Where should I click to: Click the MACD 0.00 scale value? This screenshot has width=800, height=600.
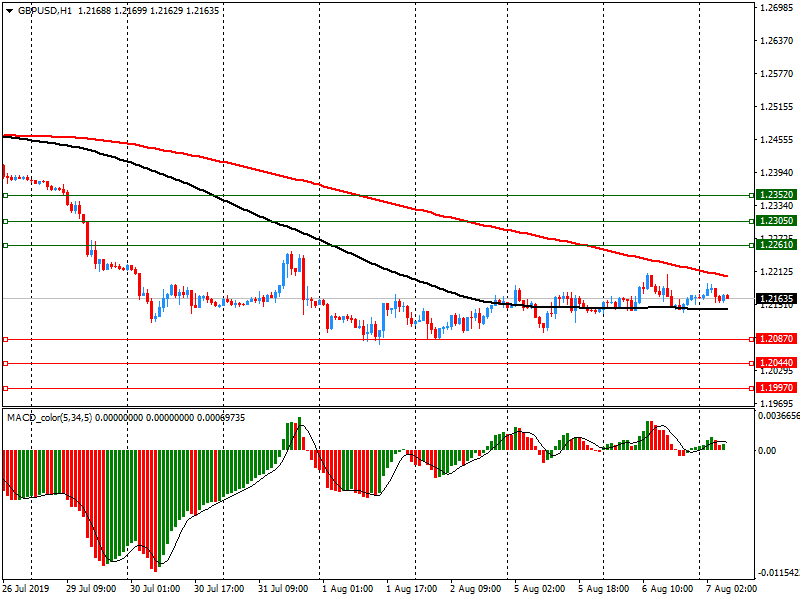767,451
